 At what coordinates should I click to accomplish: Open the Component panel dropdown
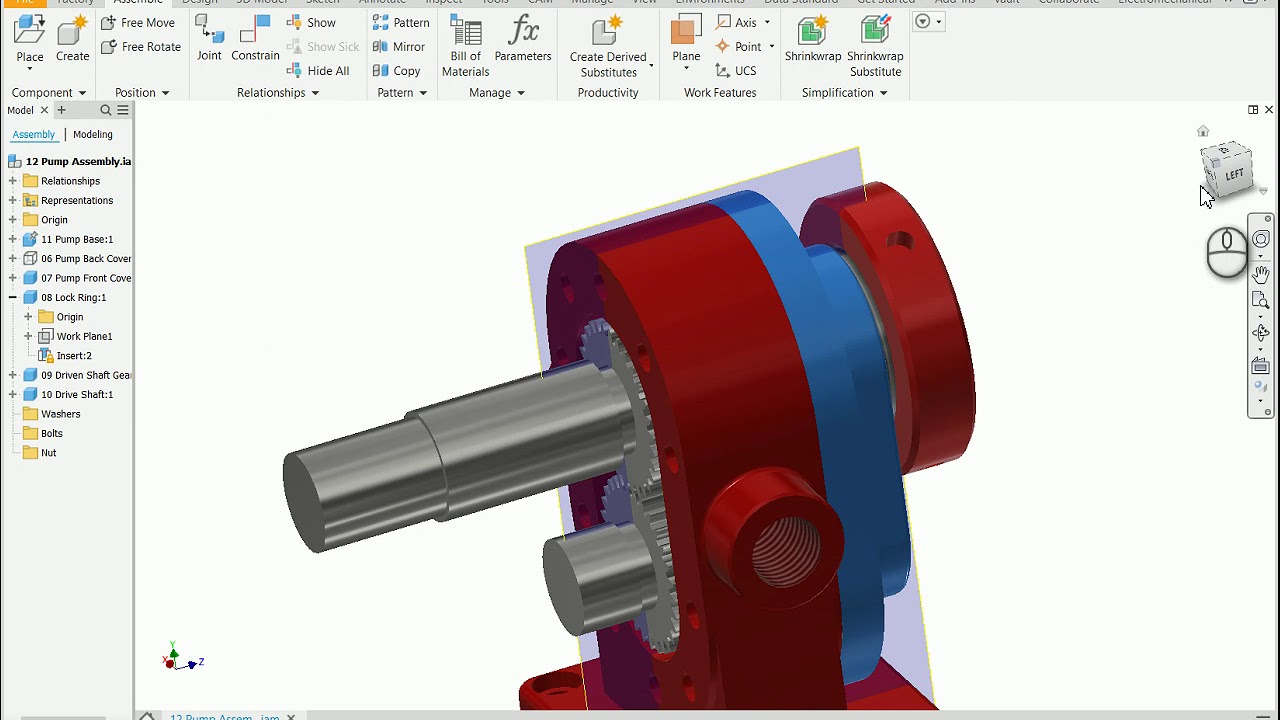[49, 92]
